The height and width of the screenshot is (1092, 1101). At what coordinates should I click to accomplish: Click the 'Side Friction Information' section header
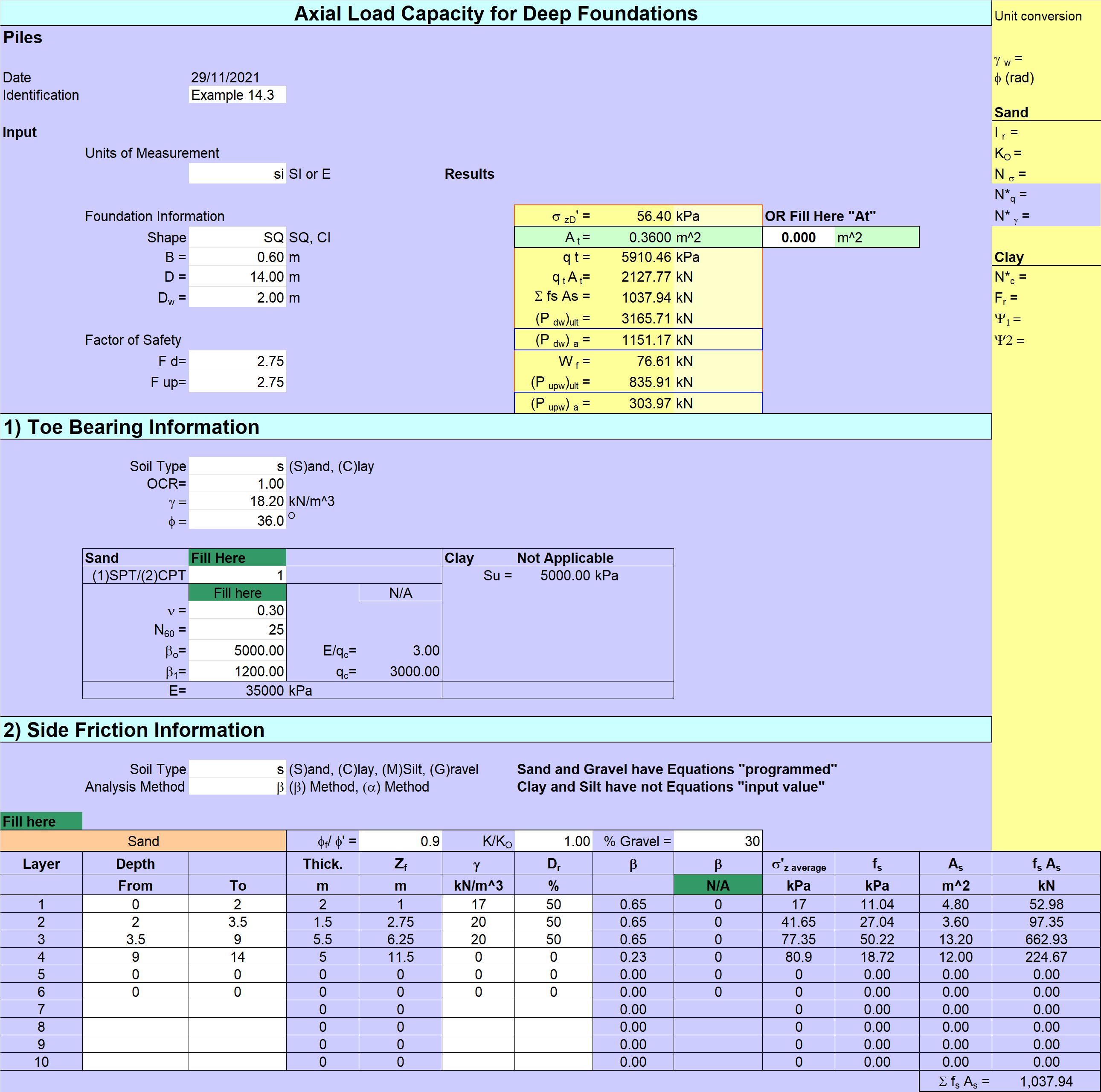[x=496, y=730]
